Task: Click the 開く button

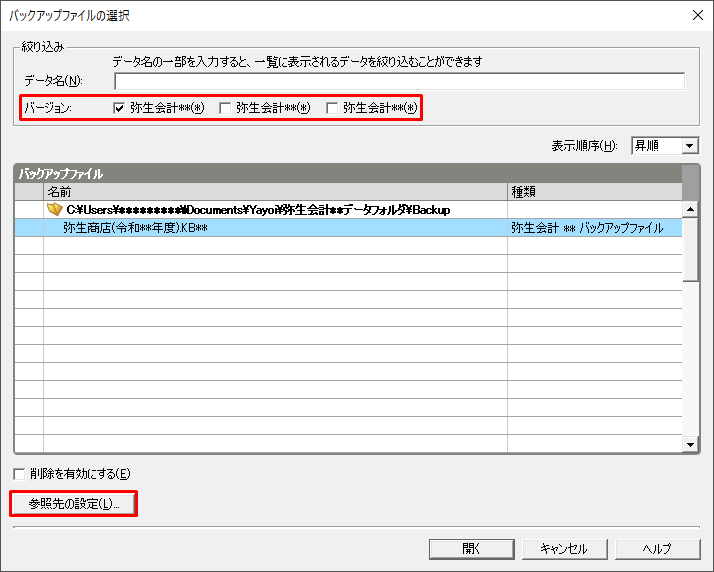Action: pos(472,549)
